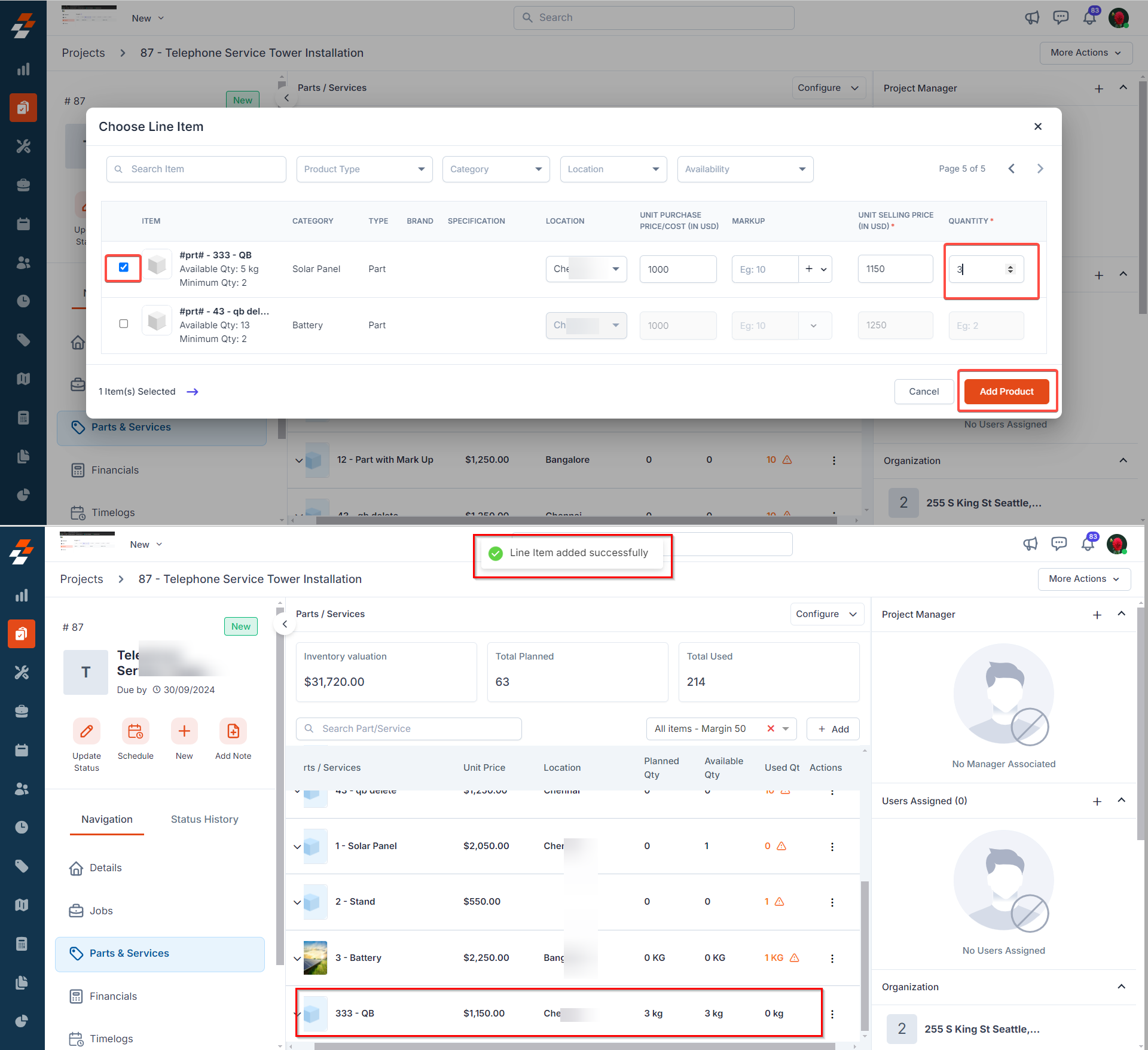Click the Schedule calendar icon
The height and width of the screenshot is (1050, 1148).
(136, 731)
